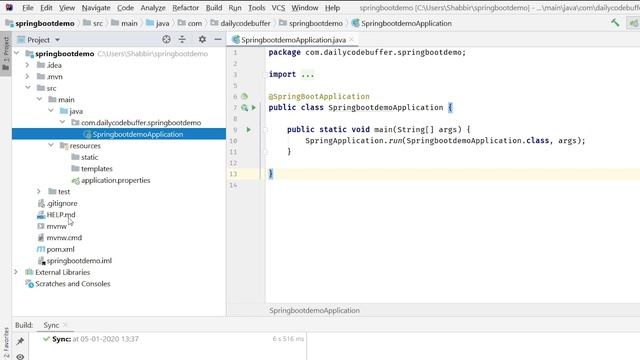Screen dimensions: 640x360
Task: Expand the test folder
Action: coord(39,191)
